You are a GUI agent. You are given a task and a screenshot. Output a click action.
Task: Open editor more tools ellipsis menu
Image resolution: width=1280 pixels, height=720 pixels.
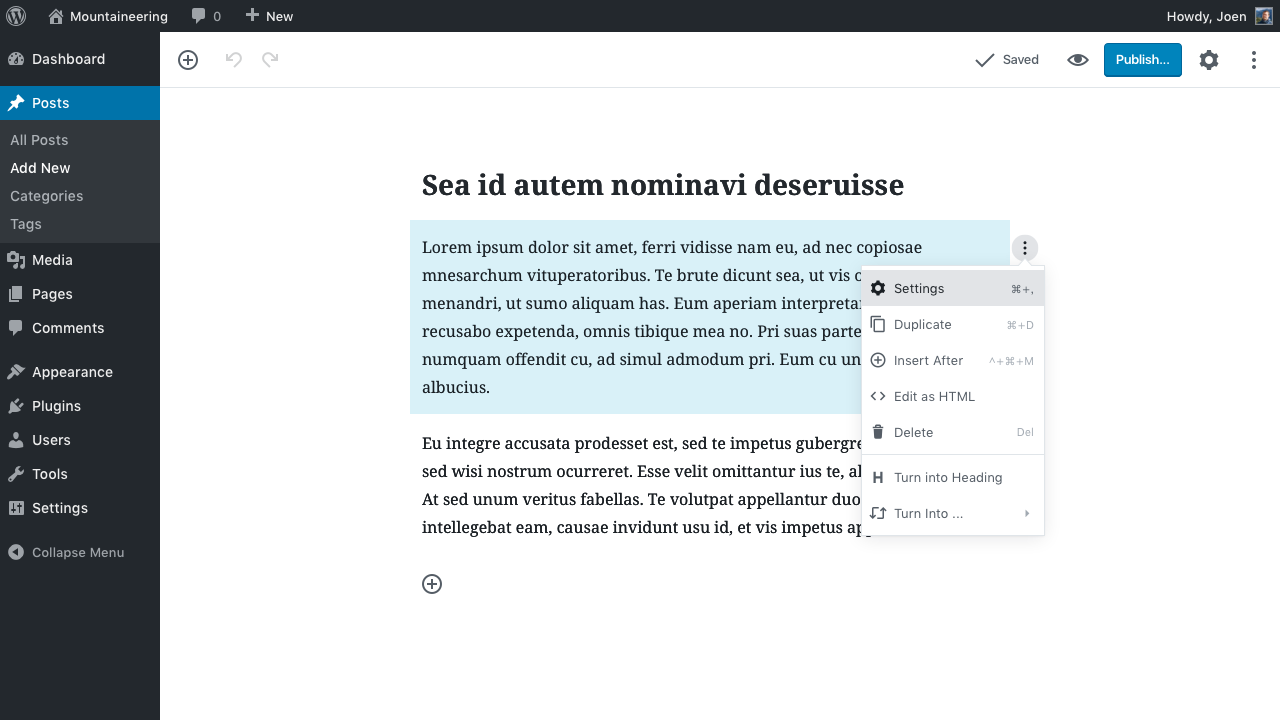pyautogui.click(x=1253, y=59)
